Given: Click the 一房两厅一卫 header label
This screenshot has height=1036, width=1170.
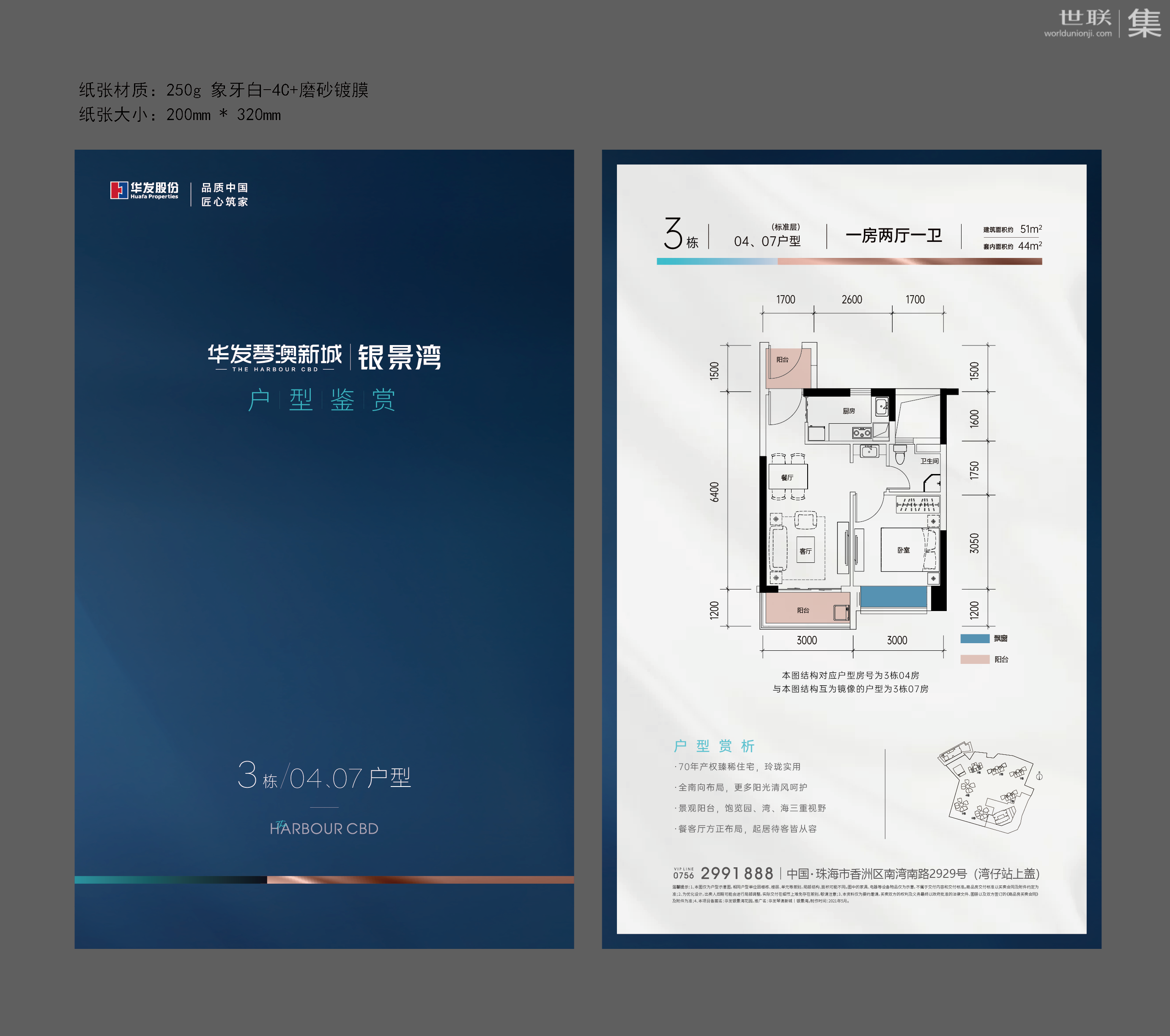Looking at the screenshot, I should [893, 235].
